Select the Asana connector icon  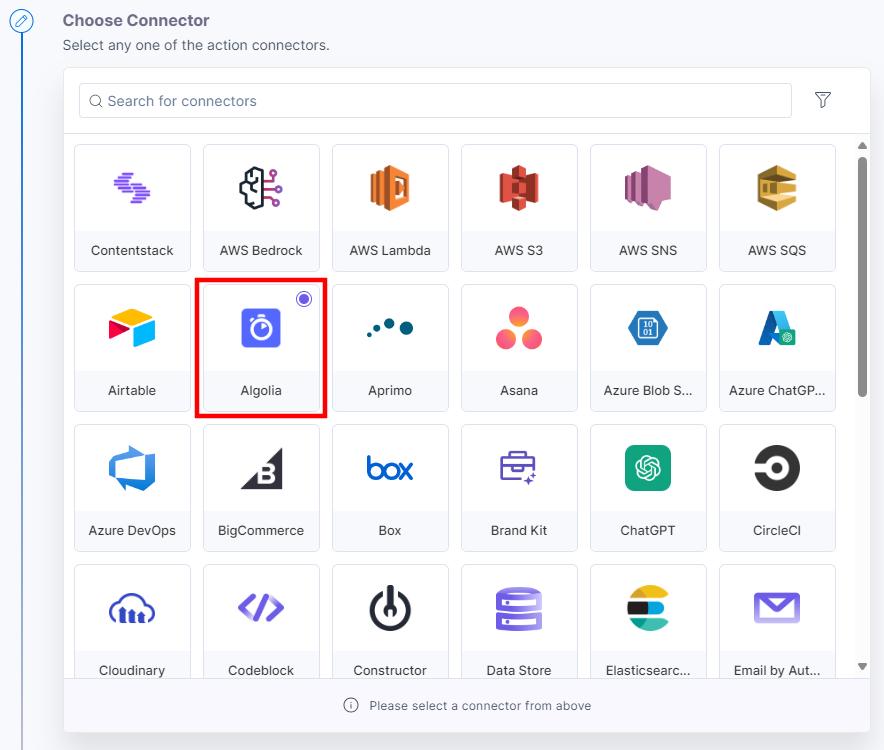pos(519,328)
